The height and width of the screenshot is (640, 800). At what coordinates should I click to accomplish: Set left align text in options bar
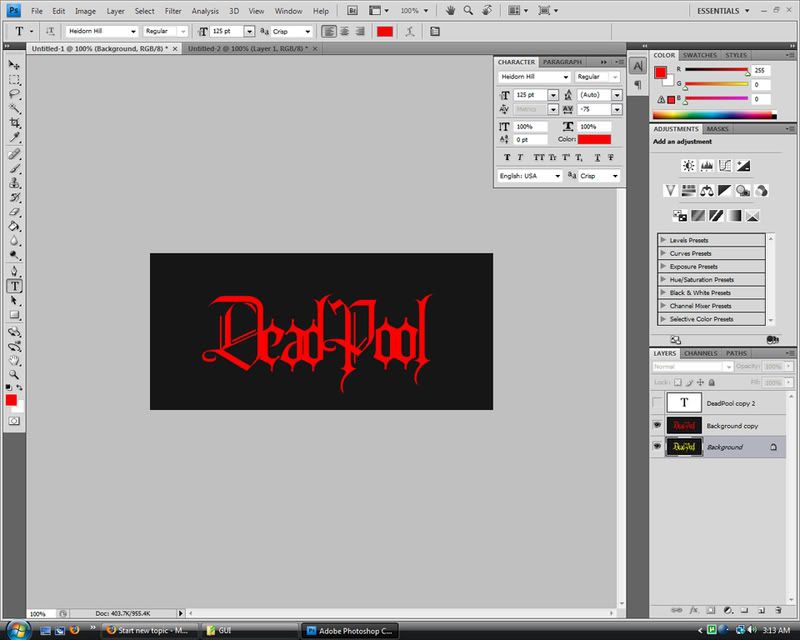329,32
